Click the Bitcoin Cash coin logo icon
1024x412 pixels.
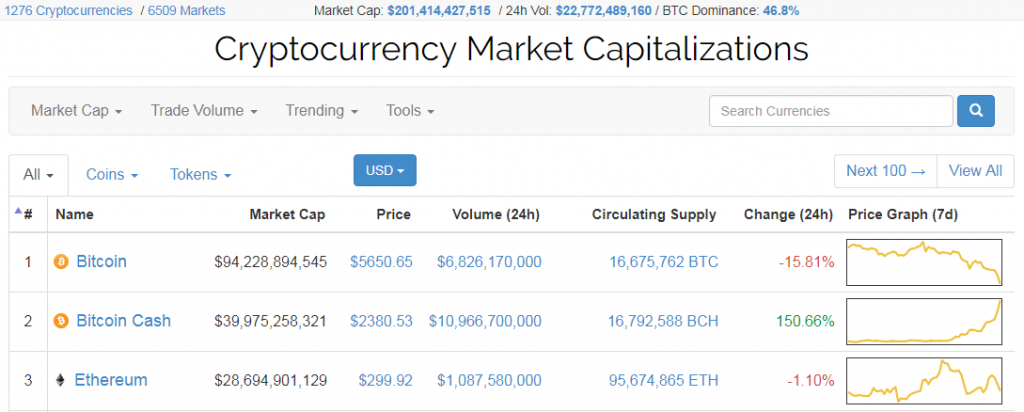click(x=60, y=321)
